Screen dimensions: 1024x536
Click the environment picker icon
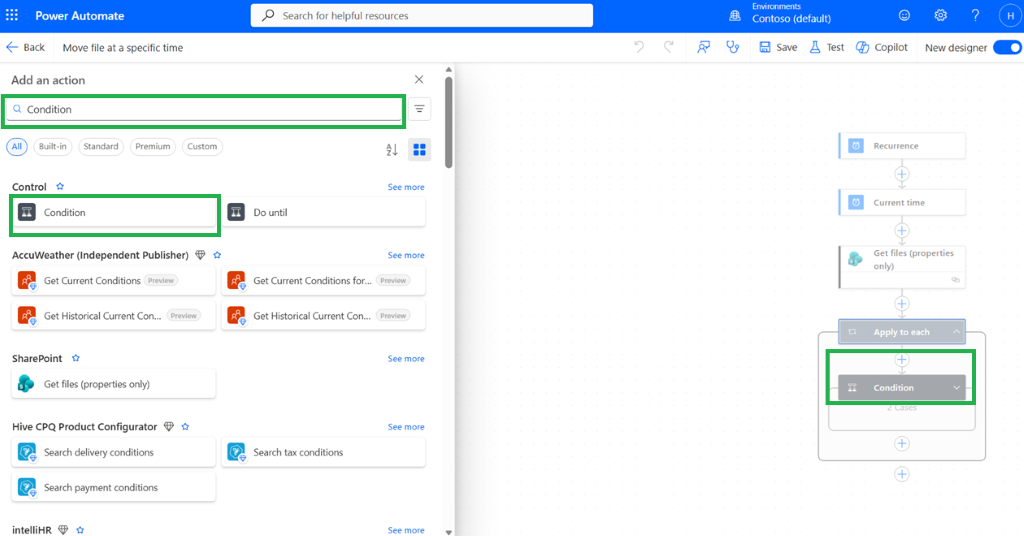[x=735, y=16]
